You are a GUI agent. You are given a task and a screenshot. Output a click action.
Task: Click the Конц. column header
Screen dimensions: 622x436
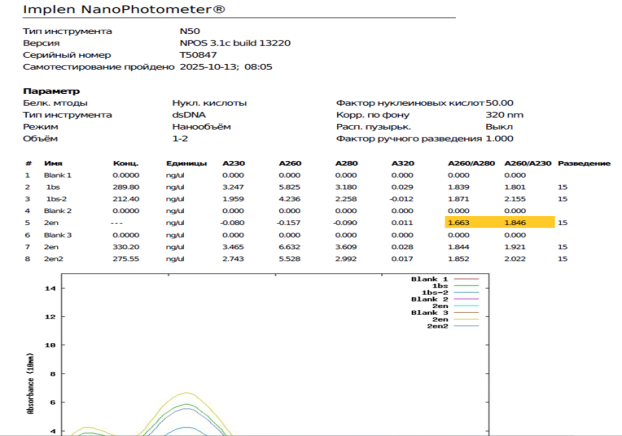[125, 163]
